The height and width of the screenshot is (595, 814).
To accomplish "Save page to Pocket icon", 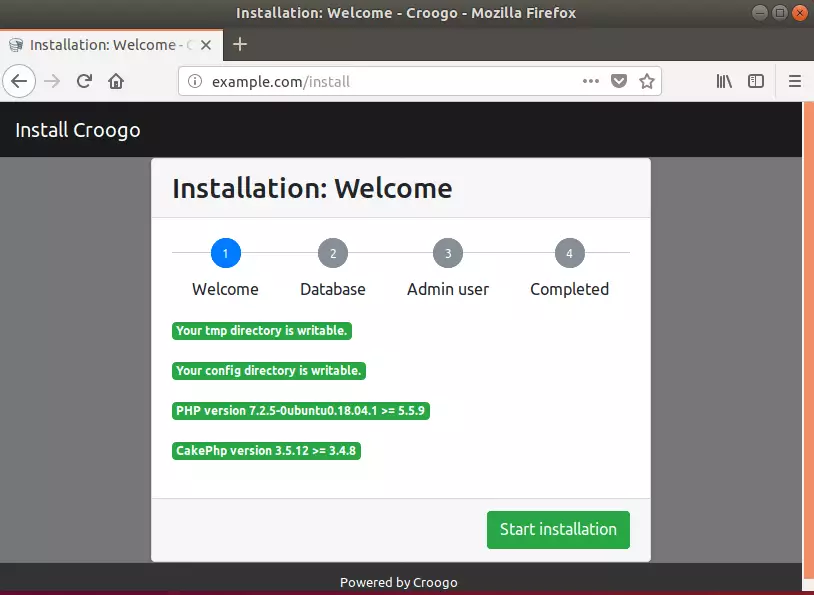I will (619, 81).
